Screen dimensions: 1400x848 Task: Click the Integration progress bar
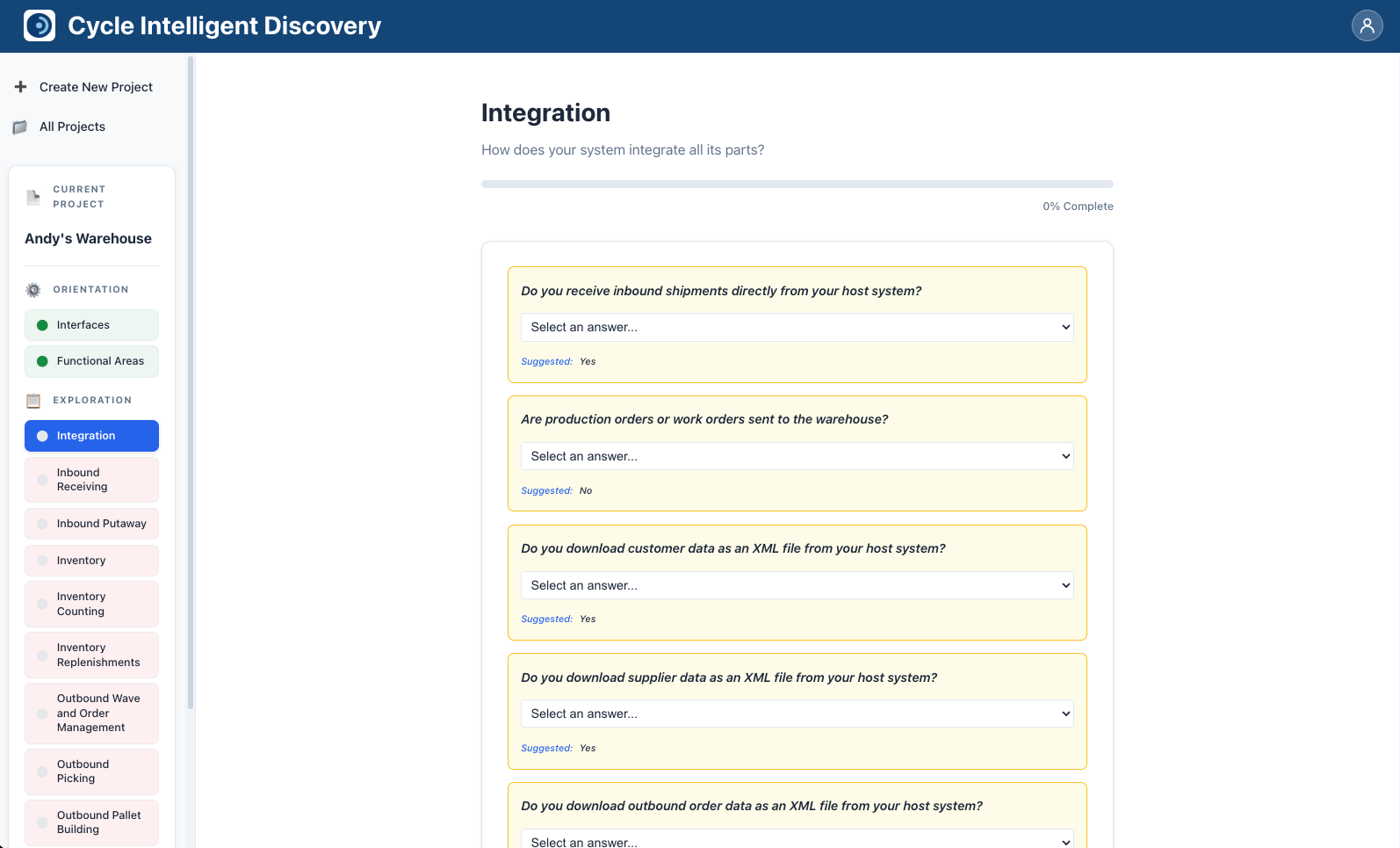pyautogui.click(x=797, y=185)
